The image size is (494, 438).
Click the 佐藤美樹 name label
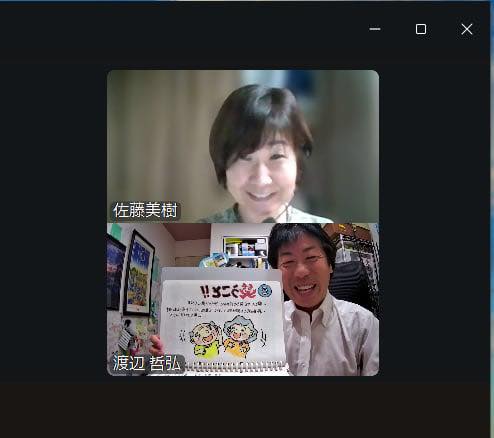pos(145,210)
